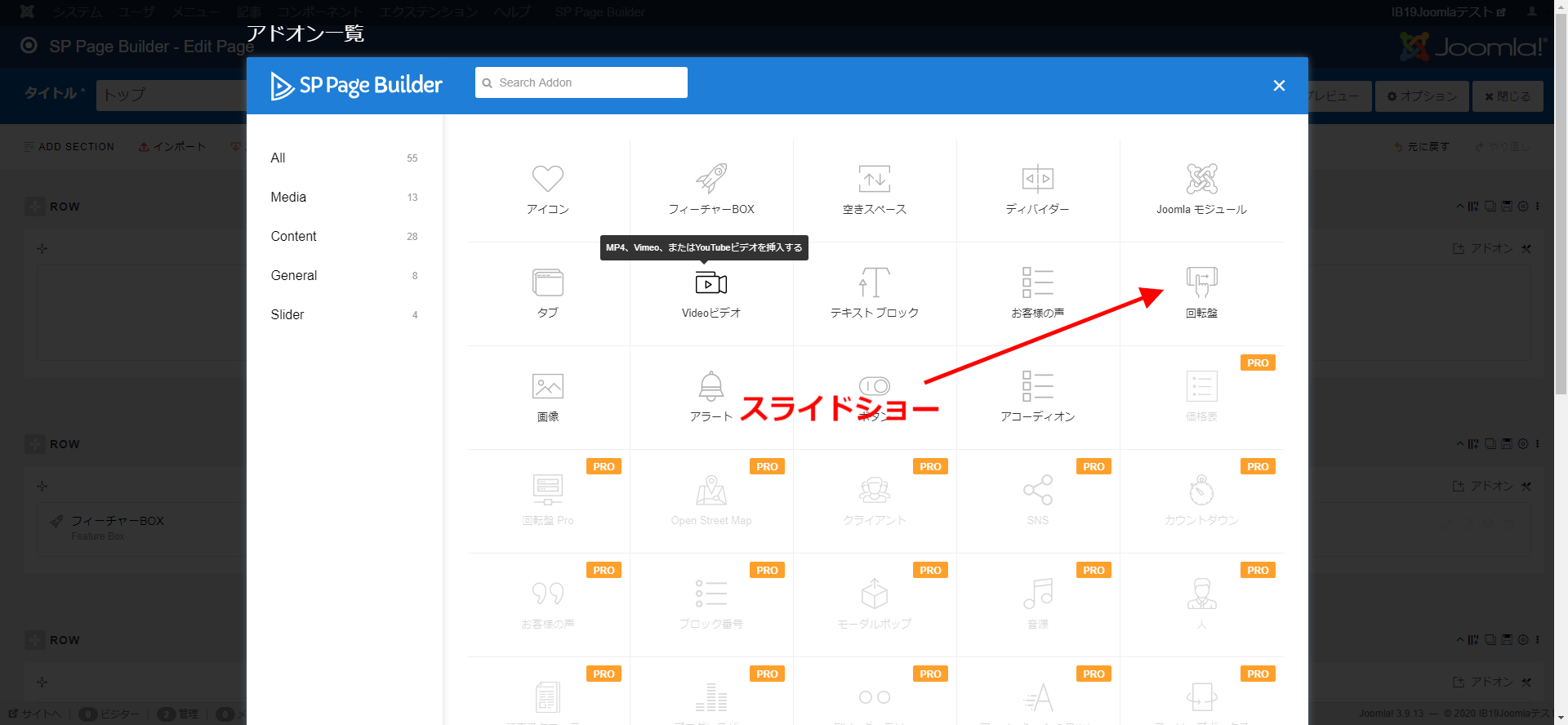Viewport: 1568px width, 725px height.
Task: Open the General addon category
Action: pos(294,276)
